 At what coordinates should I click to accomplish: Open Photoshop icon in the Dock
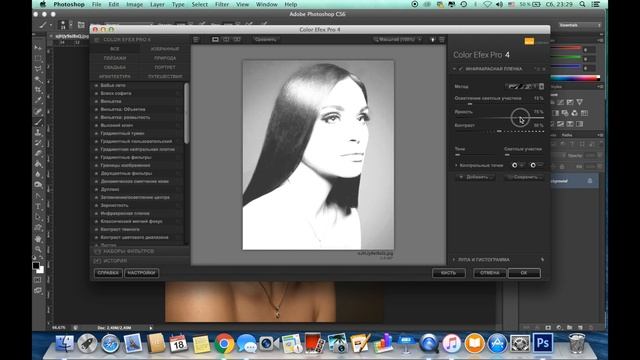(543, 344)
